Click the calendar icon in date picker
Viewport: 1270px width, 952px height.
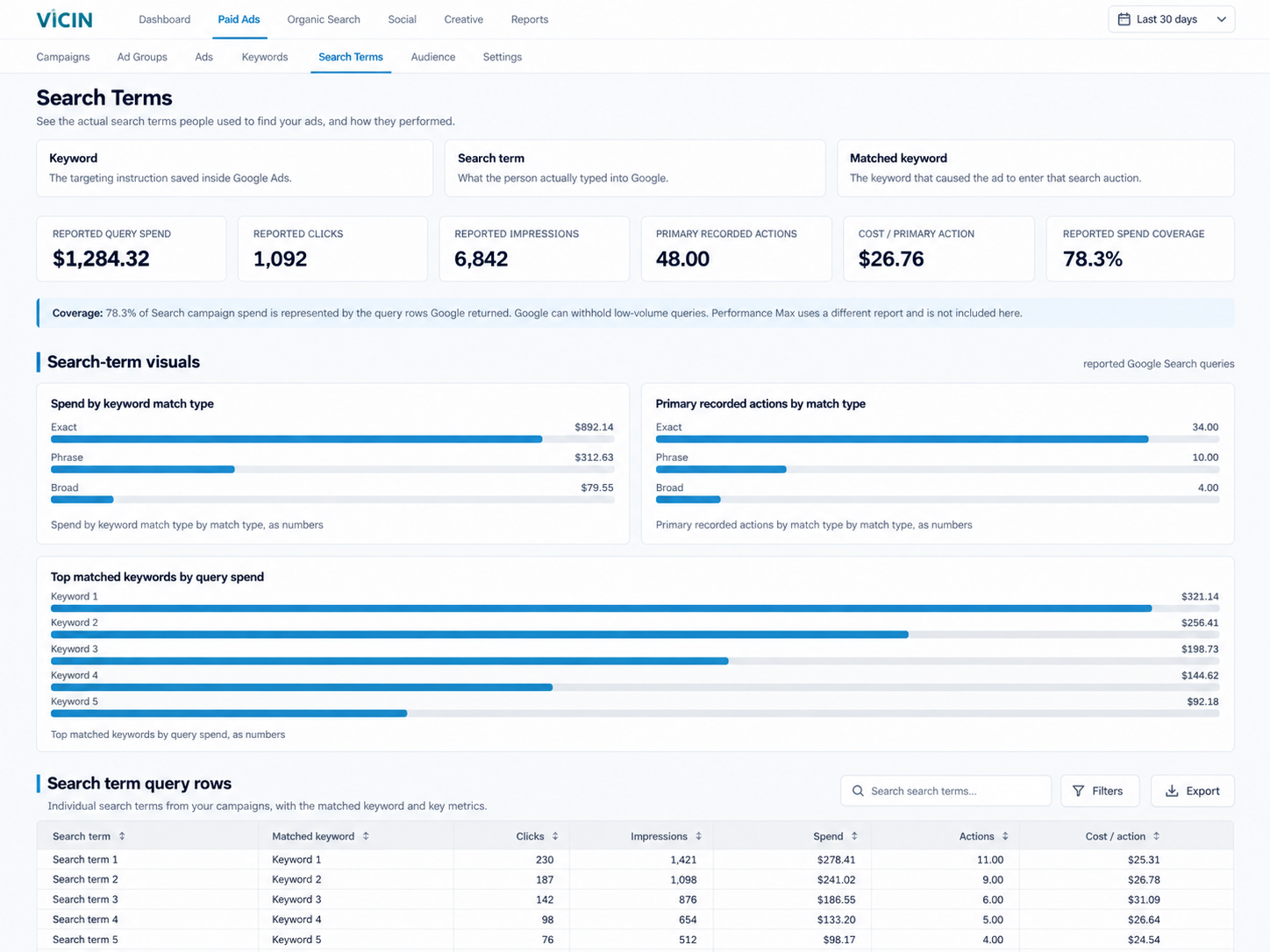[x=1124, y=19]
